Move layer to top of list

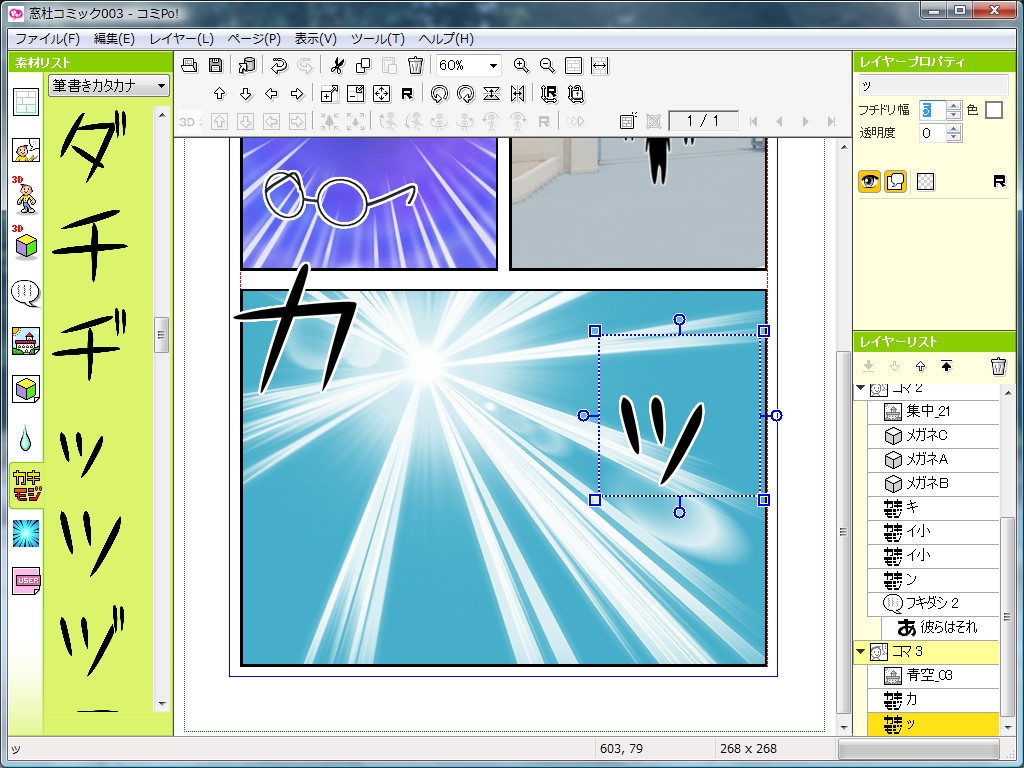tap(946, 366)
